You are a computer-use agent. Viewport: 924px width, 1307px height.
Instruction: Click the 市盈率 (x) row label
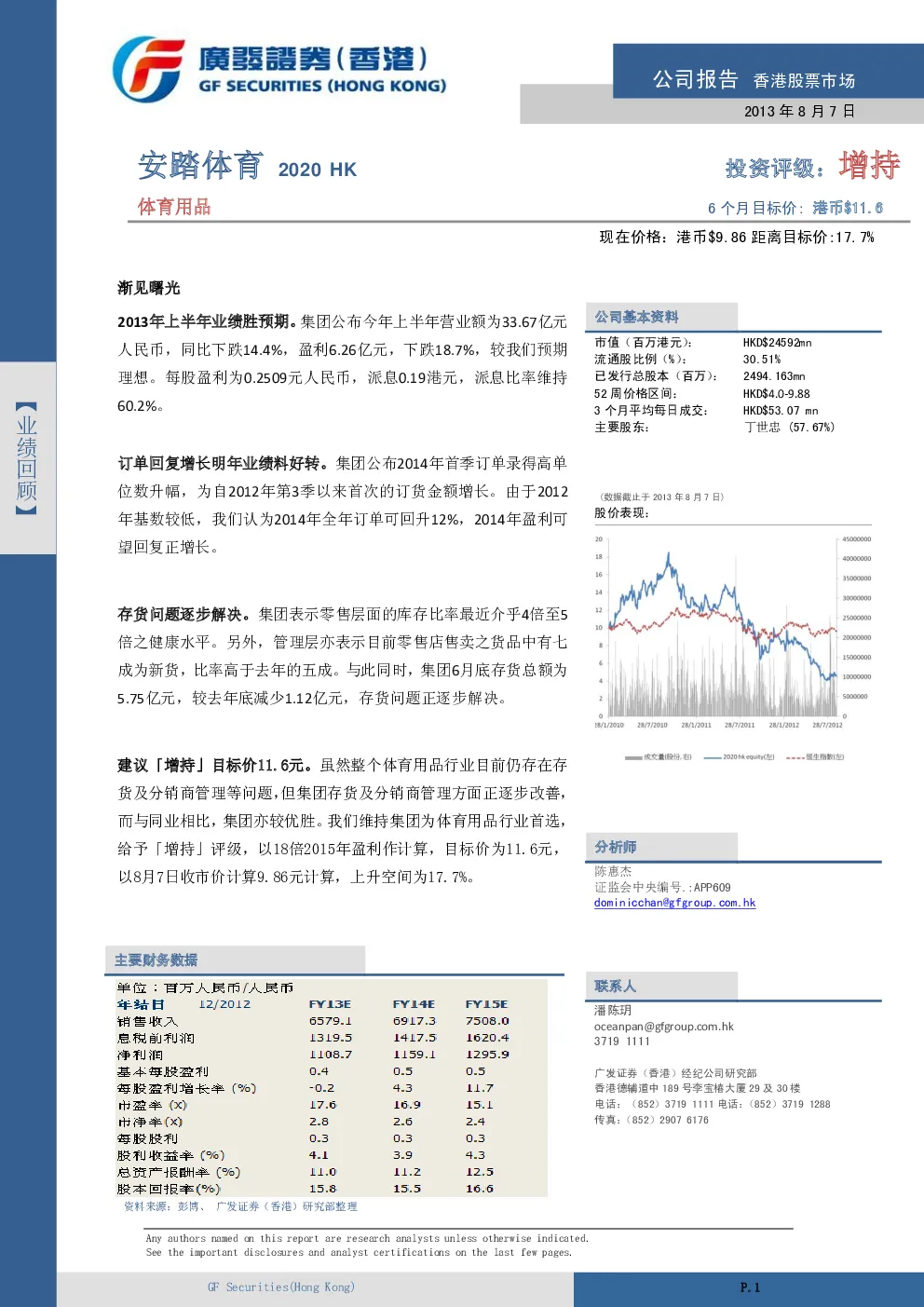point(153,1105)
